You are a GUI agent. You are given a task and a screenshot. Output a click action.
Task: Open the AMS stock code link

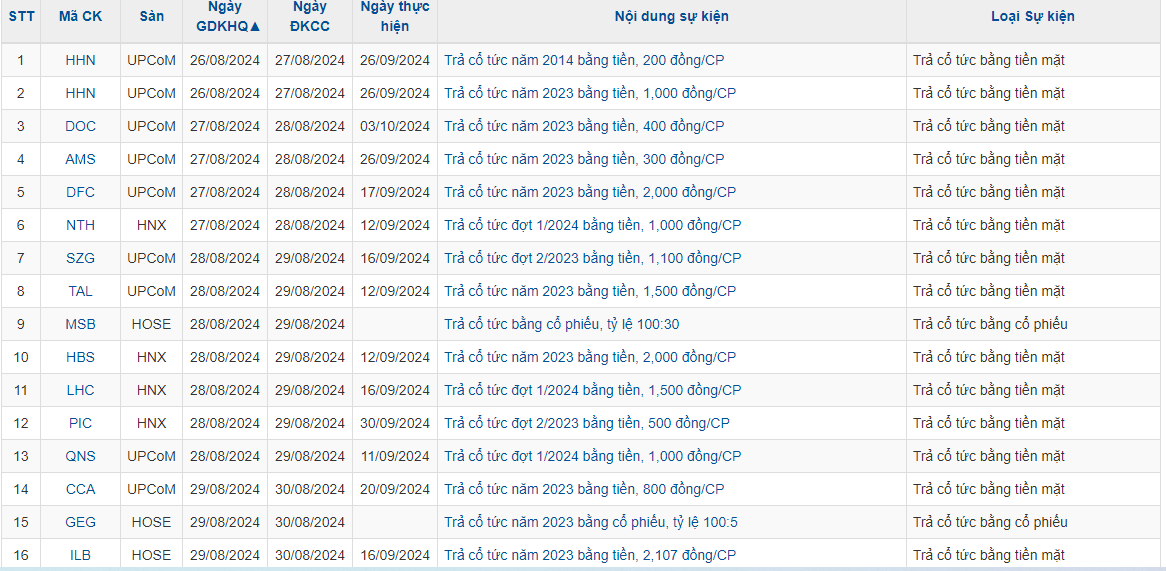point(80,159)
